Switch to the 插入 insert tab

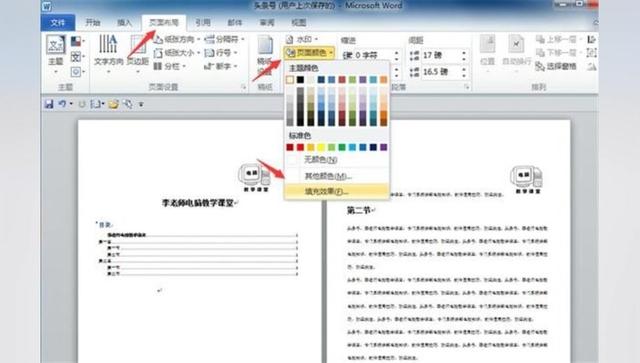125,22
